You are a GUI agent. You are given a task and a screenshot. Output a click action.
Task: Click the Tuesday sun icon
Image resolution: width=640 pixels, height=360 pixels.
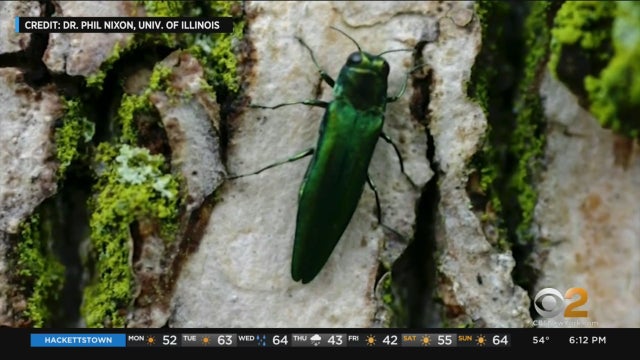[206, 340]
